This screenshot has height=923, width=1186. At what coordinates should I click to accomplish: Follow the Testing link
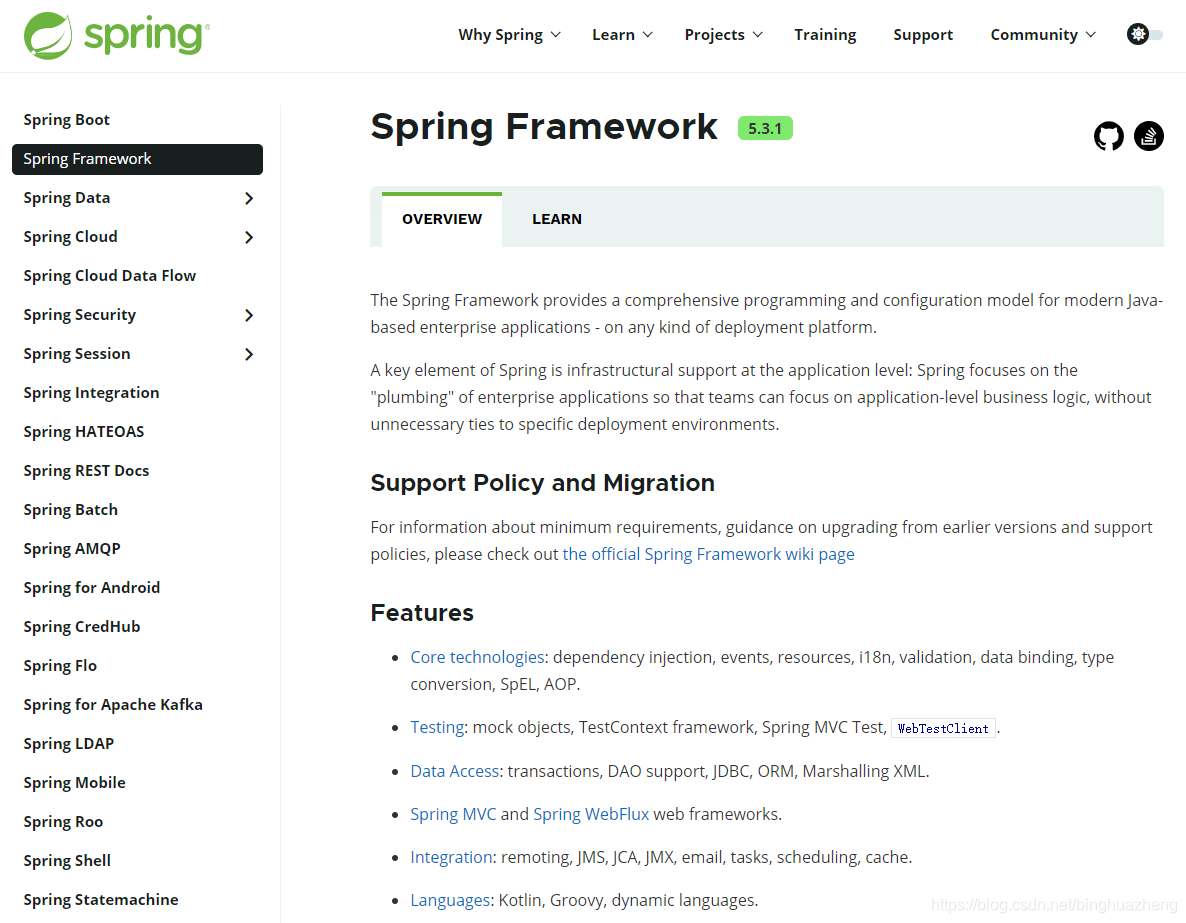tap(436, 728)
